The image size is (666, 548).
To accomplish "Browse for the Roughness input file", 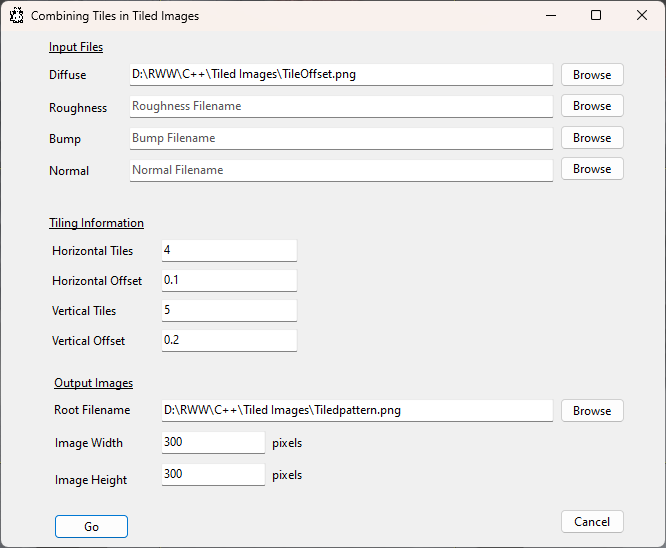I will click(592, 106).
